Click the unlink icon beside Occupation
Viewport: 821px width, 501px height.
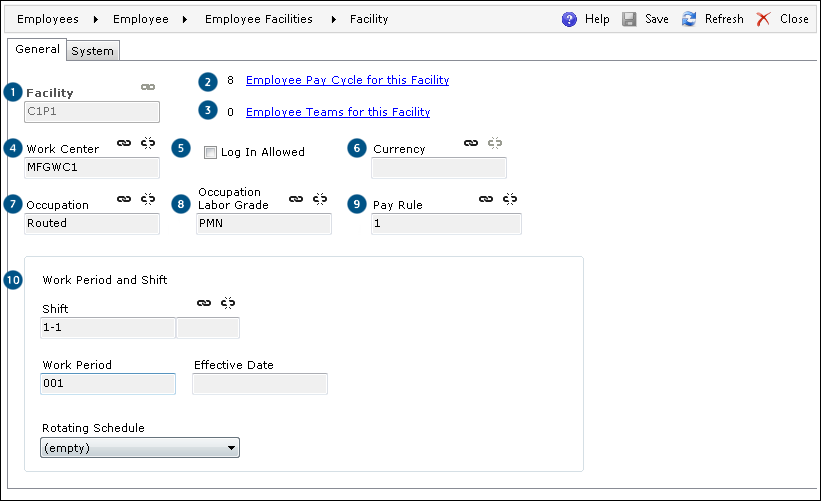pos(148,199)
